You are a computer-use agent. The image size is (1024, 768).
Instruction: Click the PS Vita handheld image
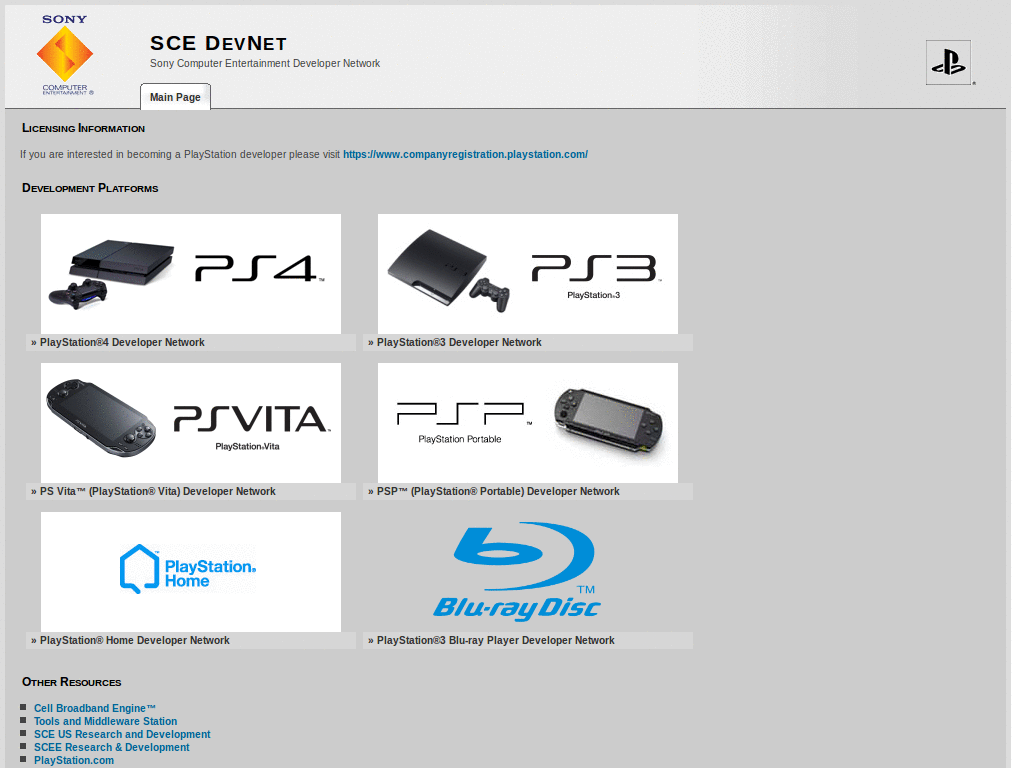[x=190, y=422]
